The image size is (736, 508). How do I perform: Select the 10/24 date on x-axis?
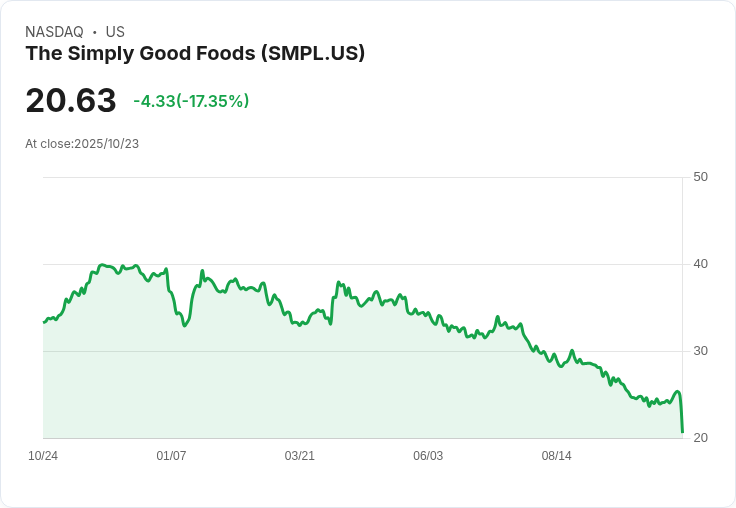(43, 456)
